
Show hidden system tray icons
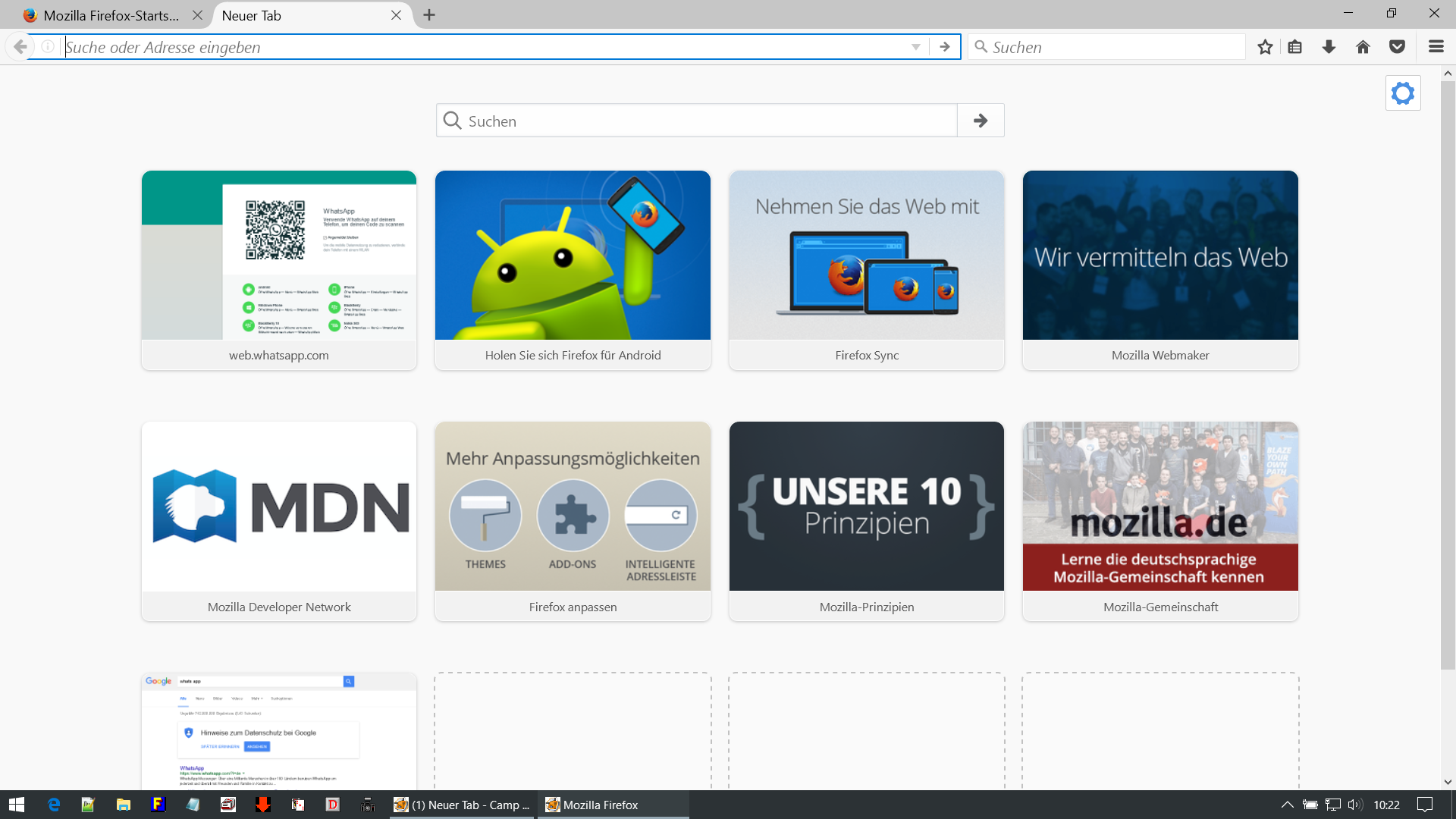[x=1287, y=805]
